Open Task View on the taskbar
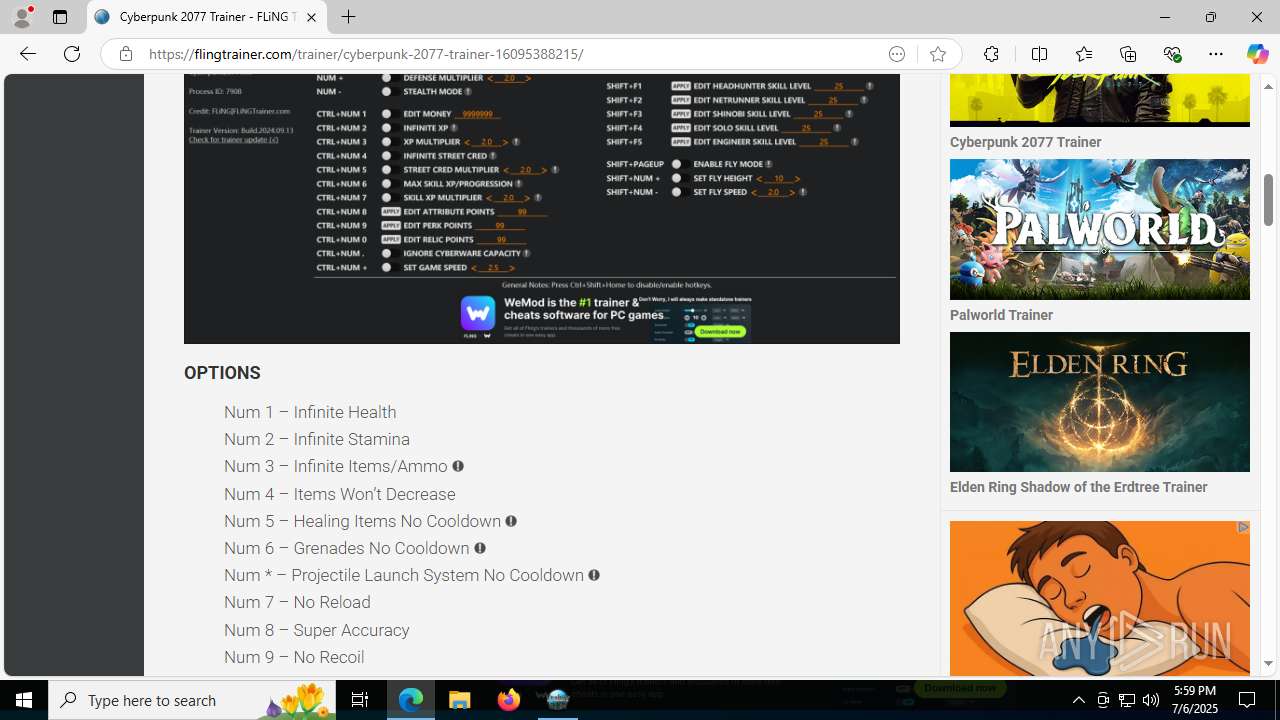This screenshot has height=720, width=1280. pos(359,700)
